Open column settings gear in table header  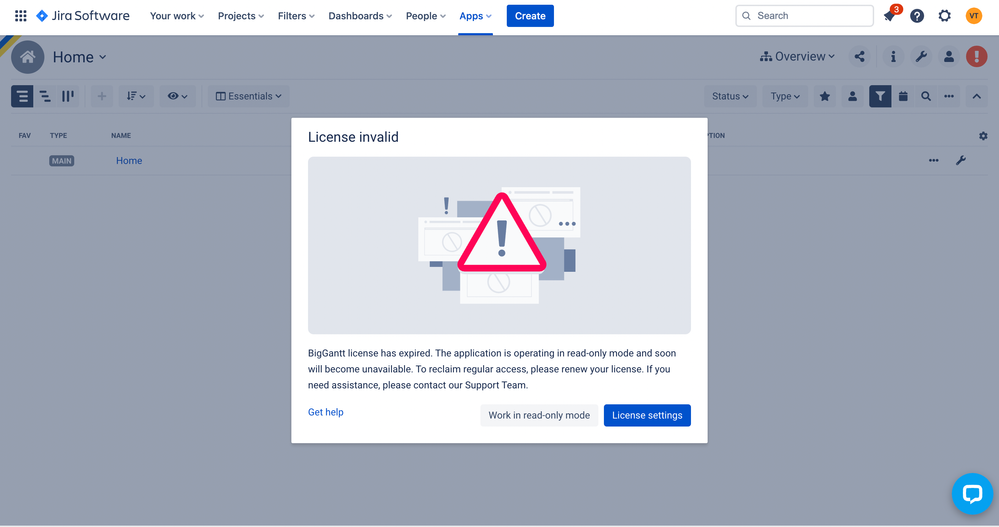tap(983, 136)
